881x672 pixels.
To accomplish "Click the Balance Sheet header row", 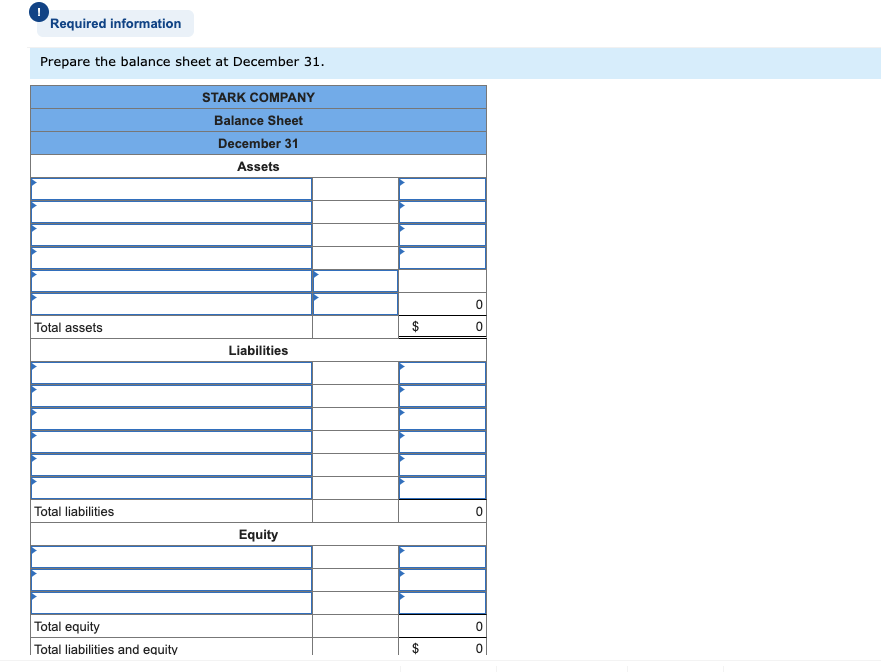I will [x=258, y=120].
